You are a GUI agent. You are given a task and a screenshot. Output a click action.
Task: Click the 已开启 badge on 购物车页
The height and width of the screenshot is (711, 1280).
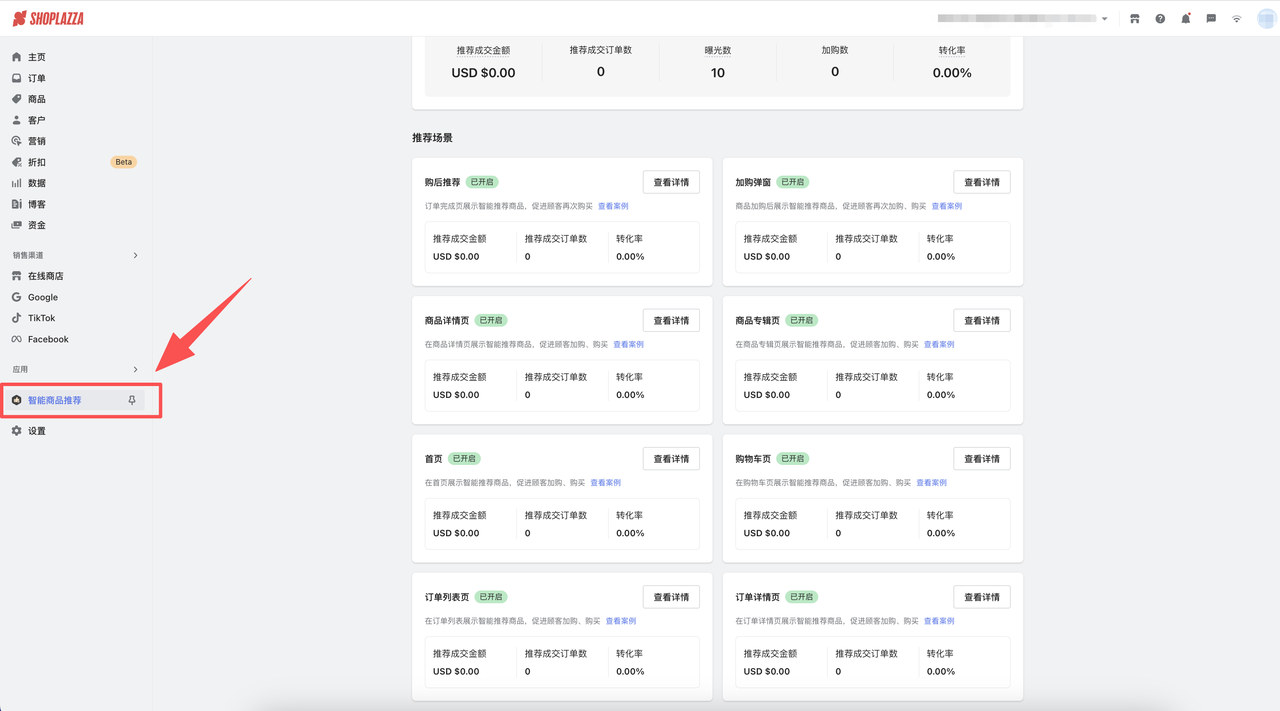792,458
